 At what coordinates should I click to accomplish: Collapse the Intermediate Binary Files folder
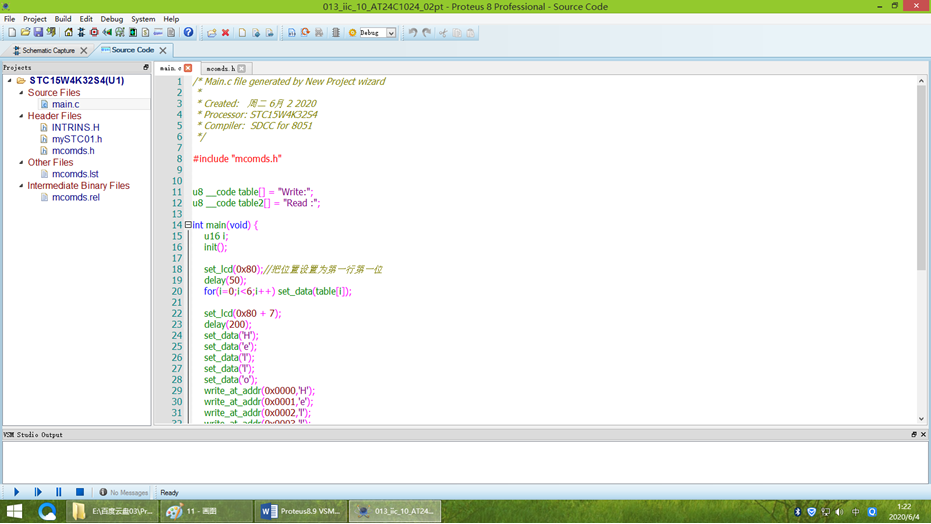pyautogui.click(x=21, y=185)
